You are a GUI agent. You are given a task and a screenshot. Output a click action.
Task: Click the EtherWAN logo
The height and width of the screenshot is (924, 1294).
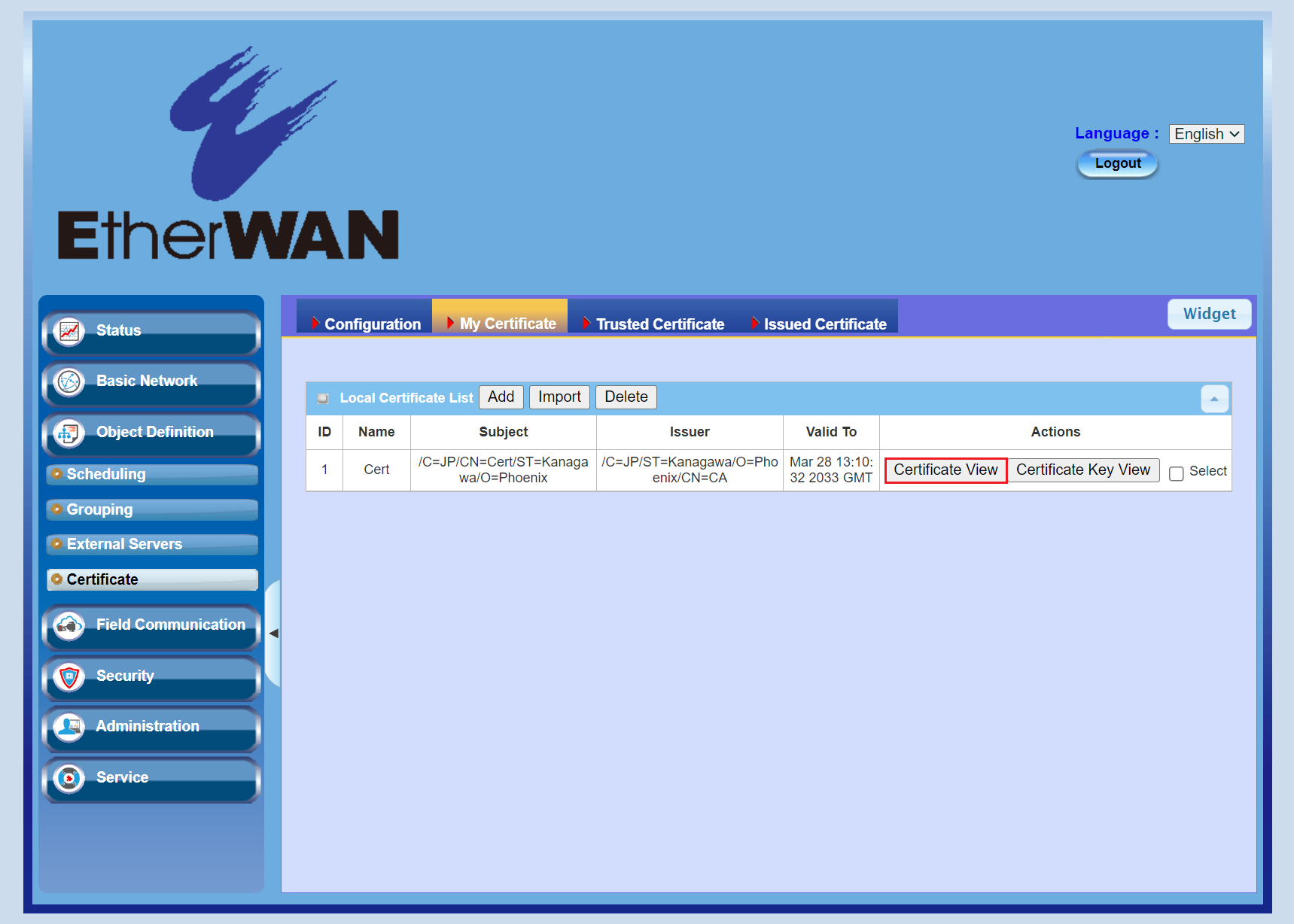tap(228, 154)
